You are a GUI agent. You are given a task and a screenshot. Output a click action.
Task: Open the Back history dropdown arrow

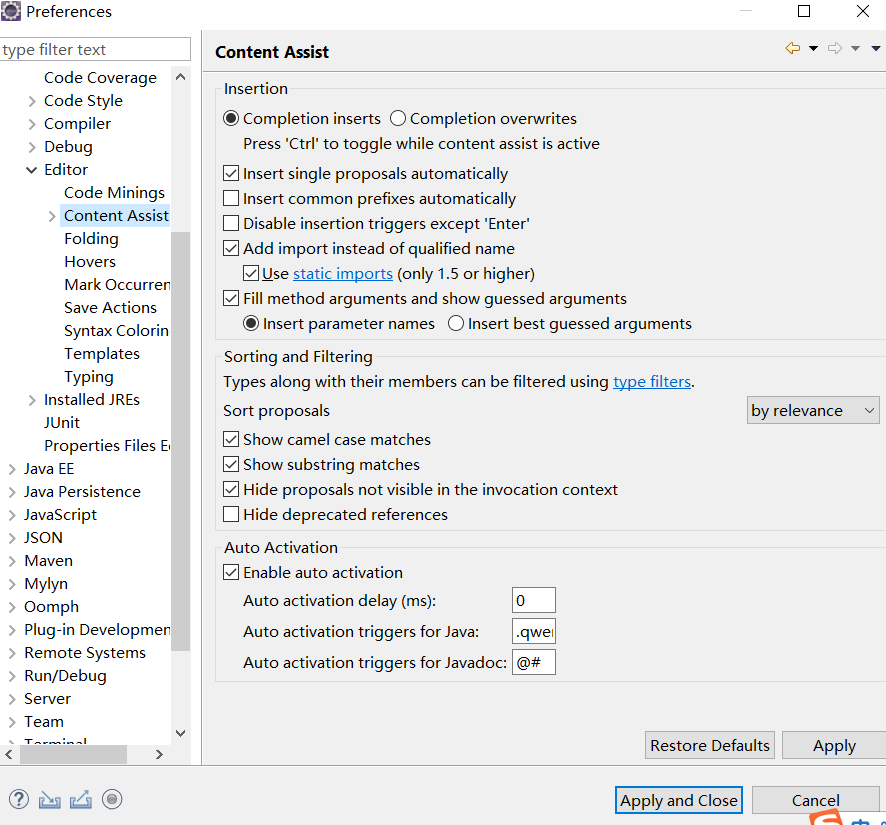click(813, 48)
